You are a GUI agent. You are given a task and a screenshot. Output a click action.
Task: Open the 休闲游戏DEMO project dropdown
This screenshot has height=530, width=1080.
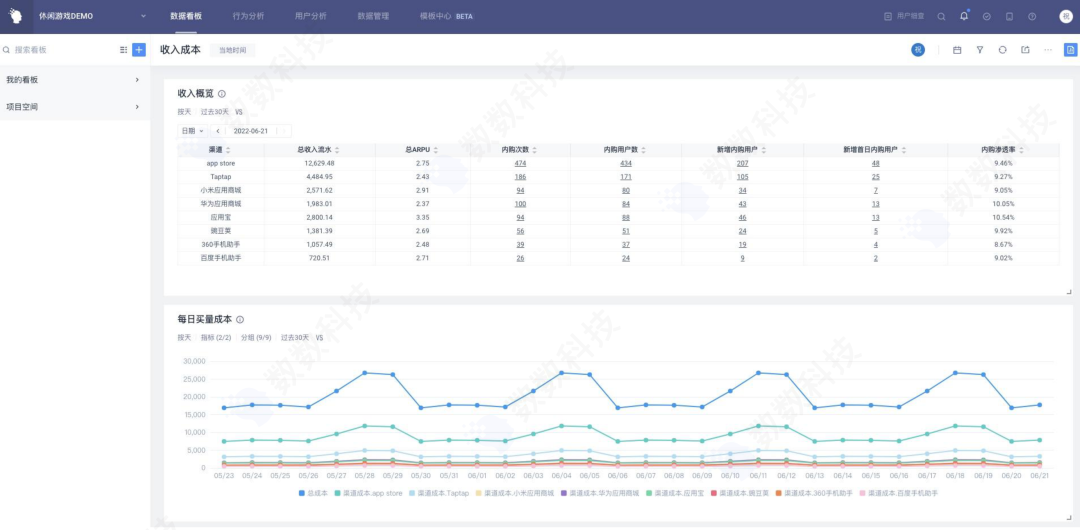93,16
